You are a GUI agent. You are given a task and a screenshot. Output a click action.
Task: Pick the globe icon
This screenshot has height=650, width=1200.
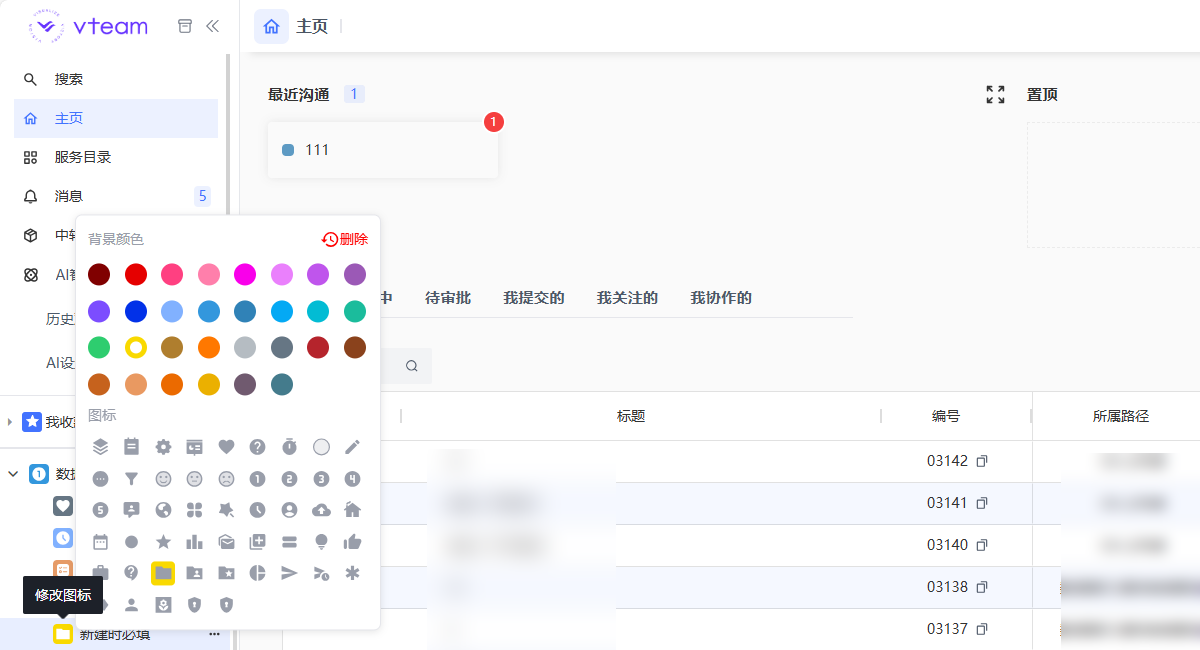click(163, 510)
